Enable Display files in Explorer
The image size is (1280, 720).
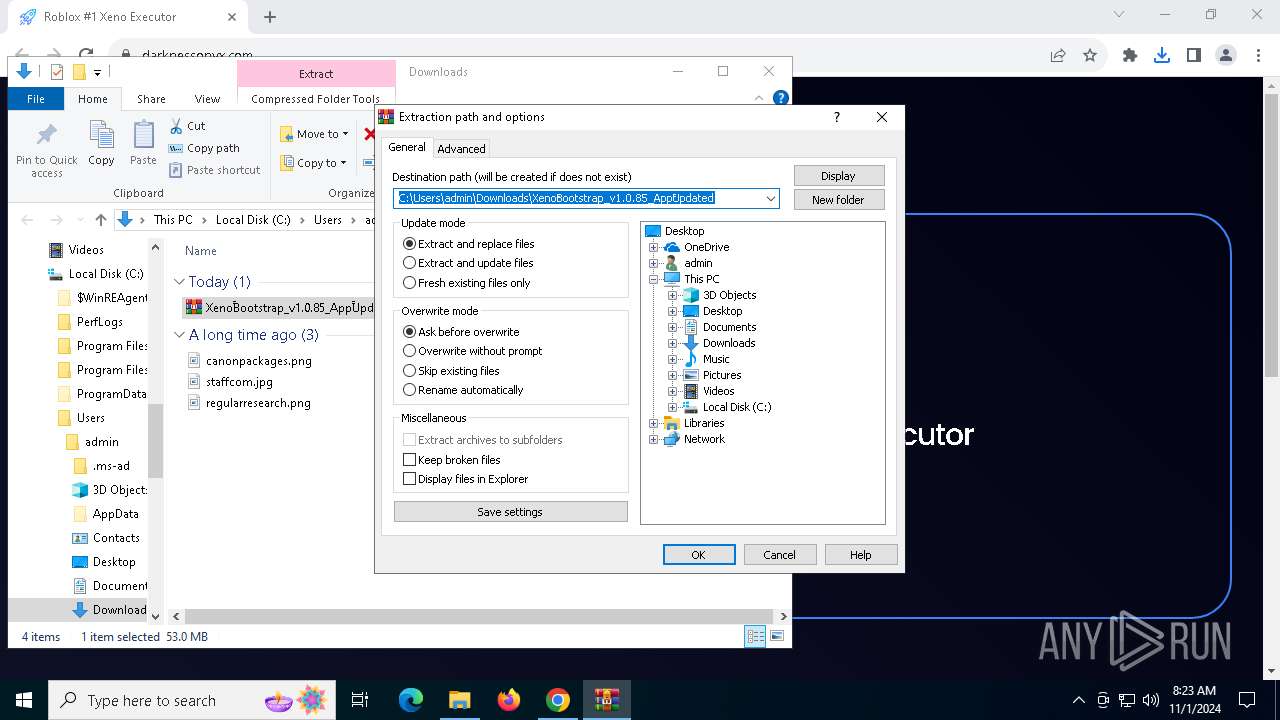click(465, 479)
